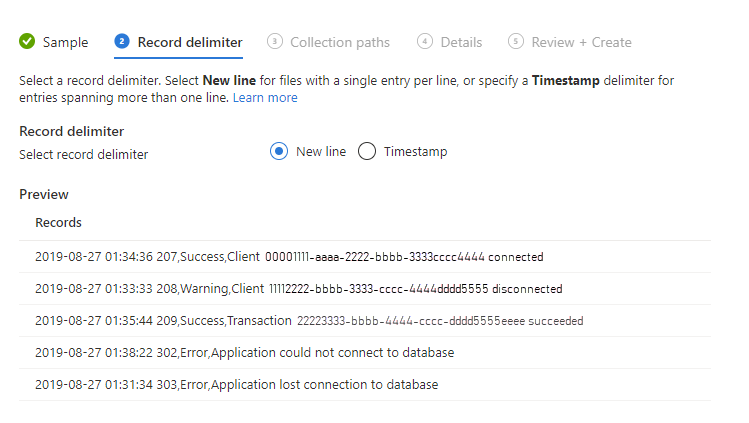Click the green Sample step checkmark icon
The width and height of the screenshot is (749, 423).
[x=28, y=42]
